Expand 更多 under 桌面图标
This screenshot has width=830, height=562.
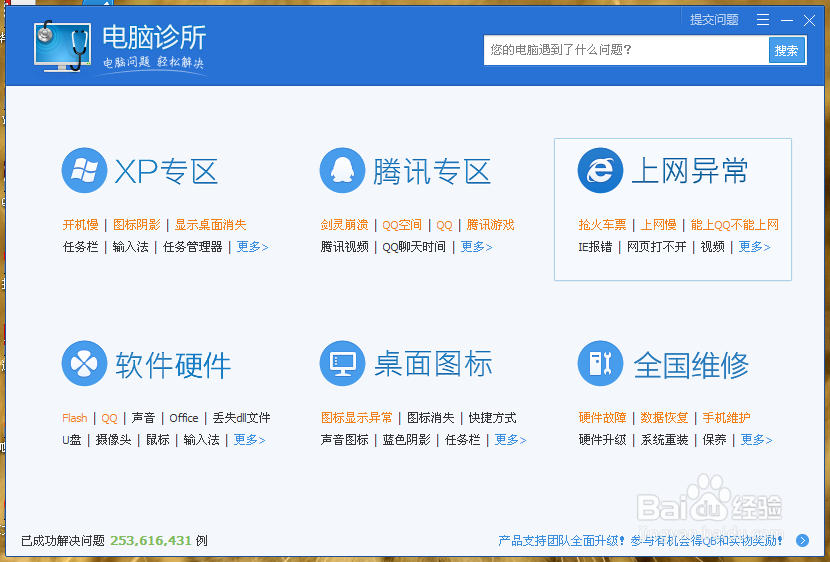pyautogui.click(x=510, y=440)
